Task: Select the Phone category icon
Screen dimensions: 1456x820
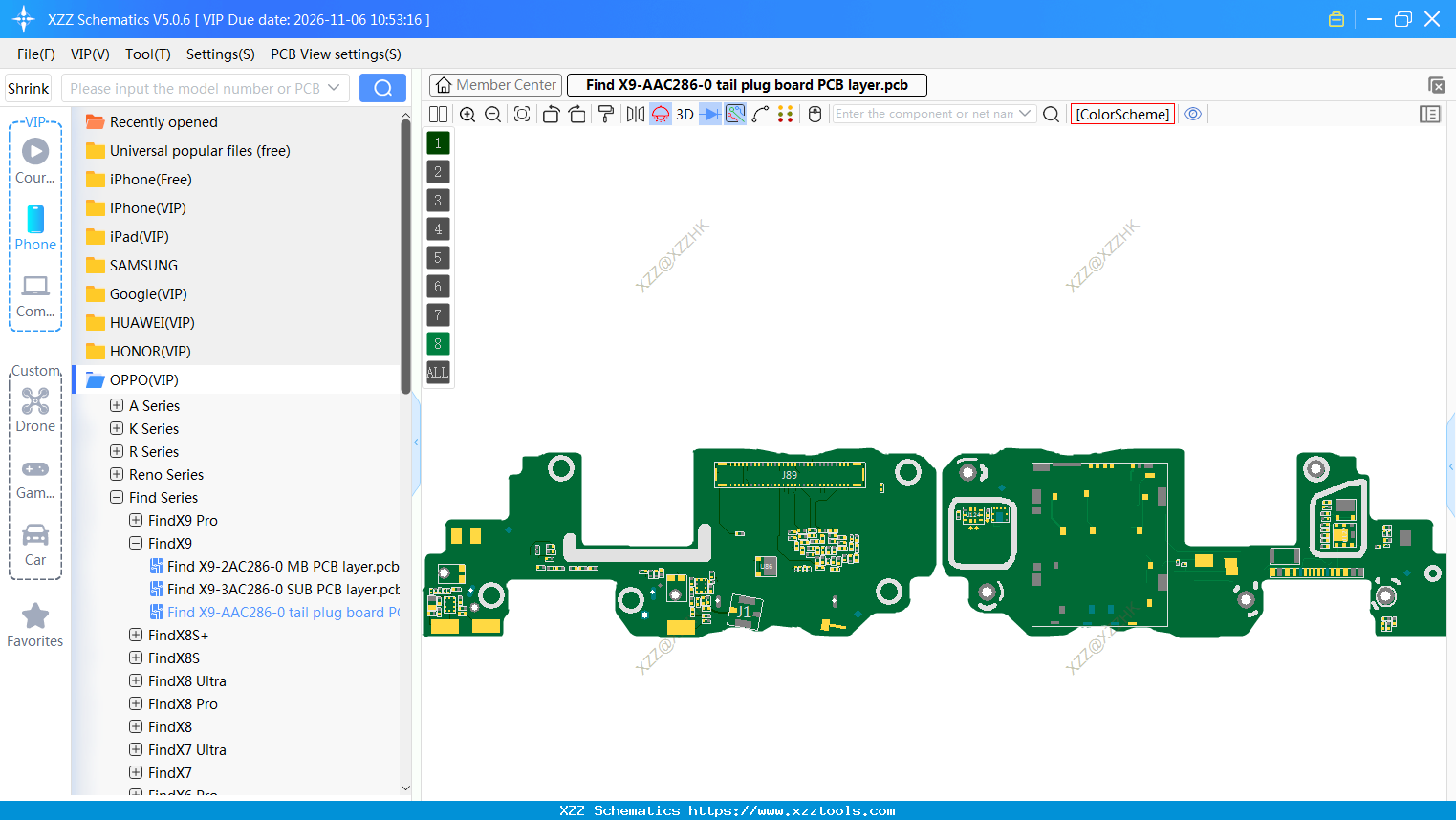Action: point(35,227)
